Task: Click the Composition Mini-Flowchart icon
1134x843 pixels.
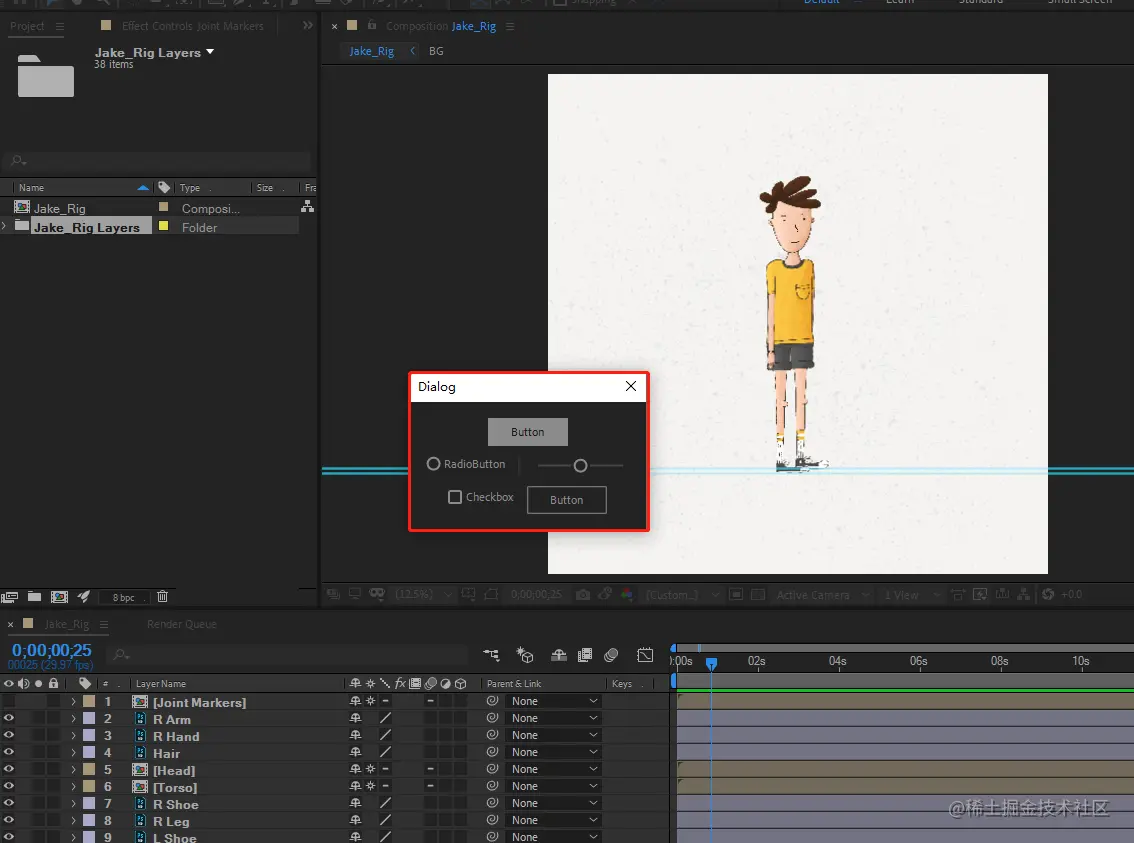Action: (x=491, y=655)
